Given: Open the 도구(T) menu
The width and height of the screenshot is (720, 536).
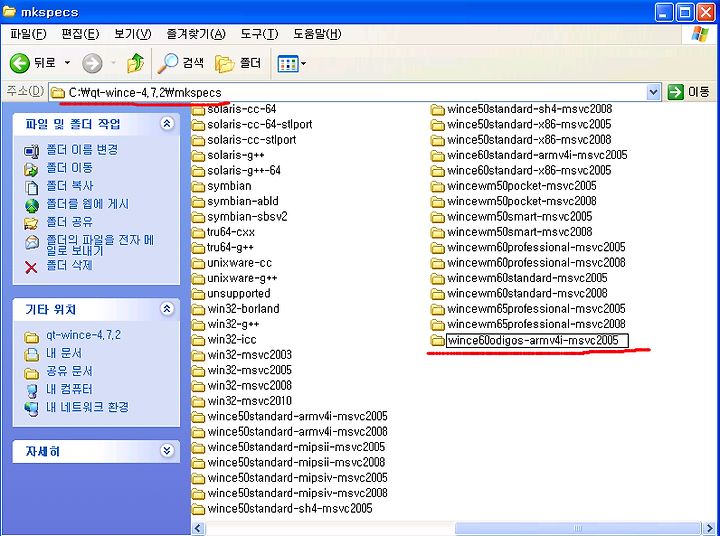Looking at the screenshot, I should pyautogui.click(x=259, y=34).
